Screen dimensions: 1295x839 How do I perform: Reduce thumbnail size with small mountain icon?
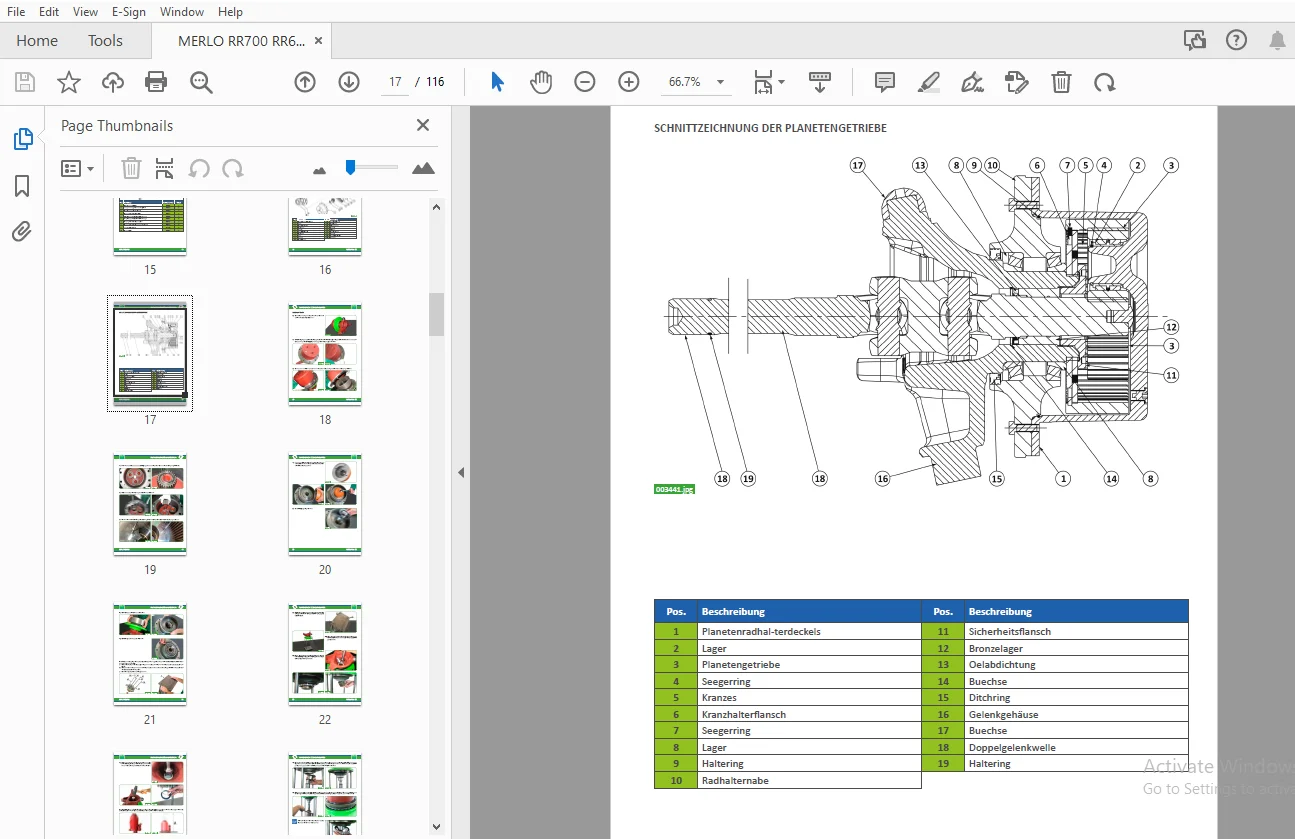click(x=320, y=170)
